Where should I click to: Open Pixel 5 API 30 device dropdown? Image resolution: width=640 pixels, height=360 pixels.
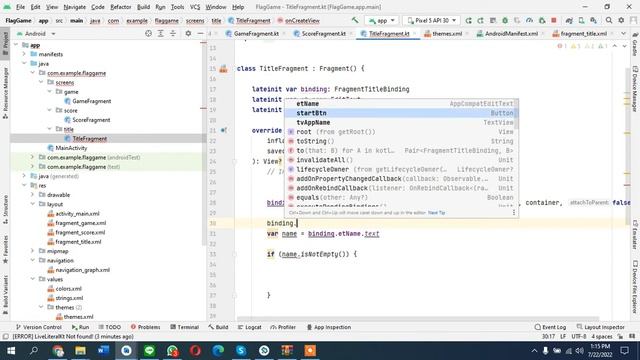431,20
